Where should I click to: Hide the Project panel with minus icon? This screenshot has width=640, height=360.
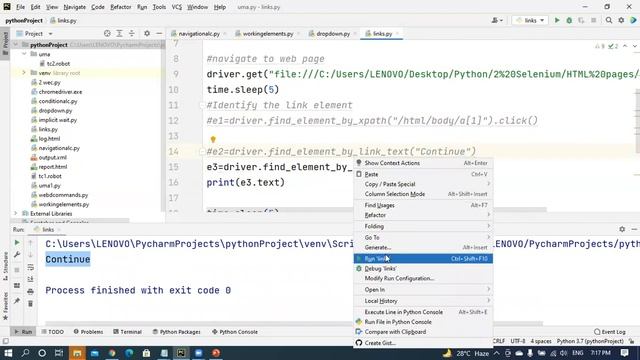click(x=159, y=33)
